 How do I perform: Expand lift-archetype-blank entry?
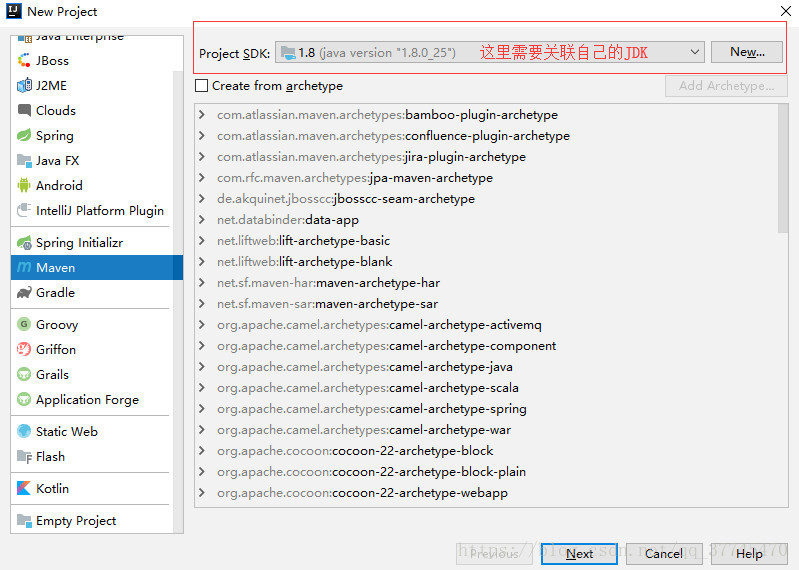[x=202, y=261]
